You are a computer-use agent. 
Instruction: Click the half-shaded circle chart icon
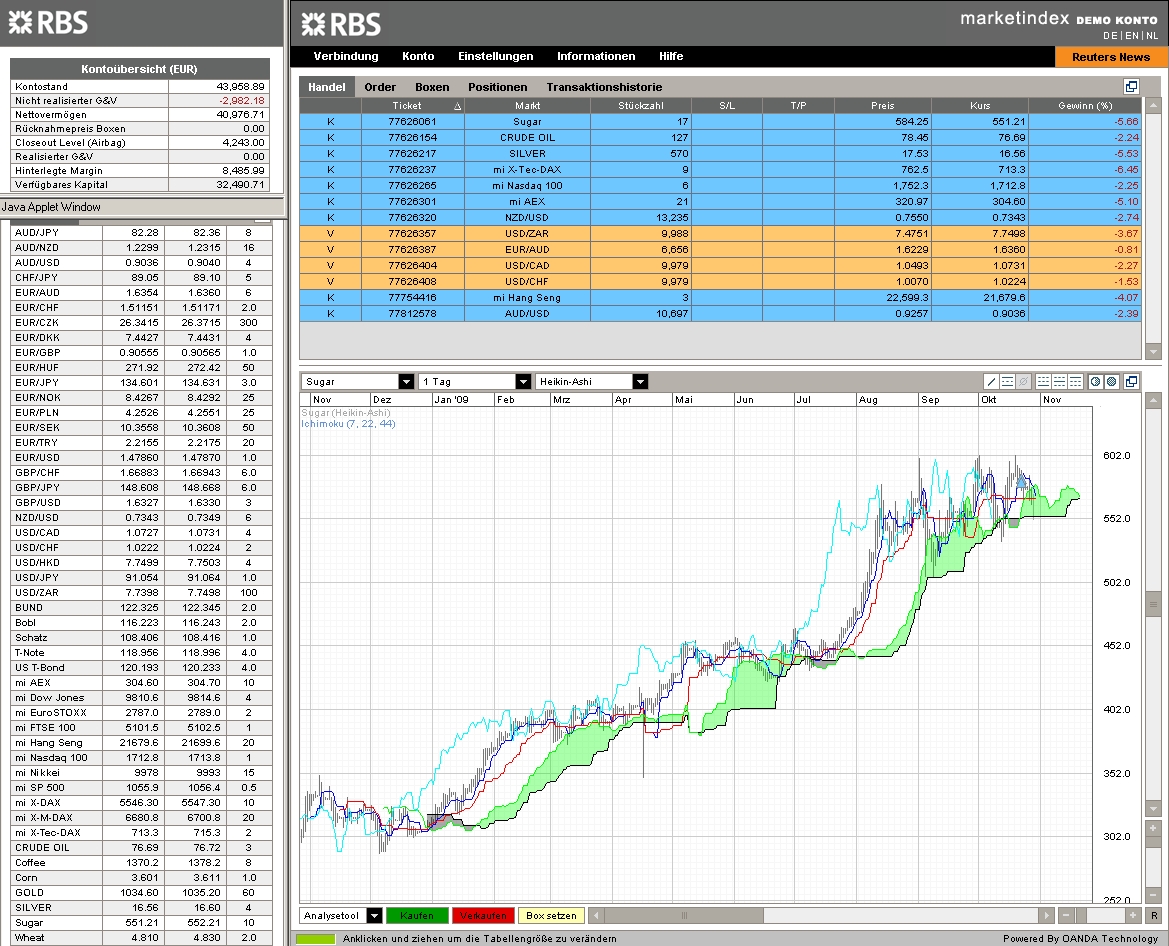pyautogui.click(x=1095, y=381)
